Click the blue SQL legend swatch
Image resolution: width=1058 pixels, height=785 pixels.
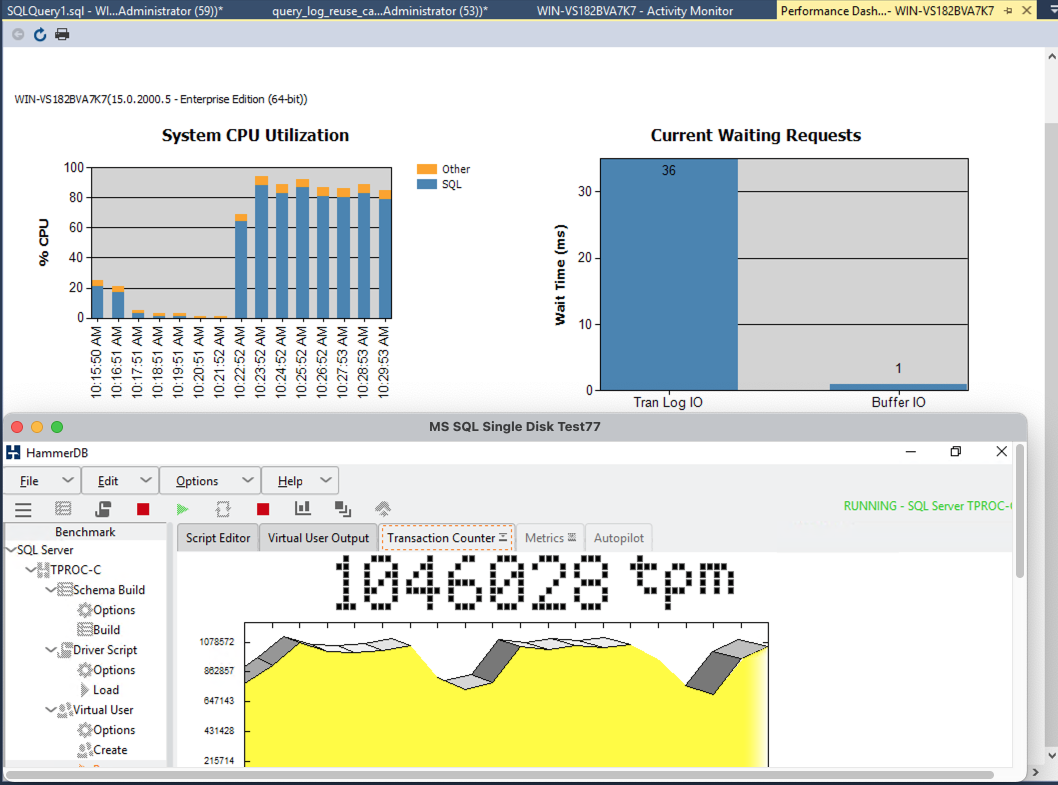coord(426,184)
